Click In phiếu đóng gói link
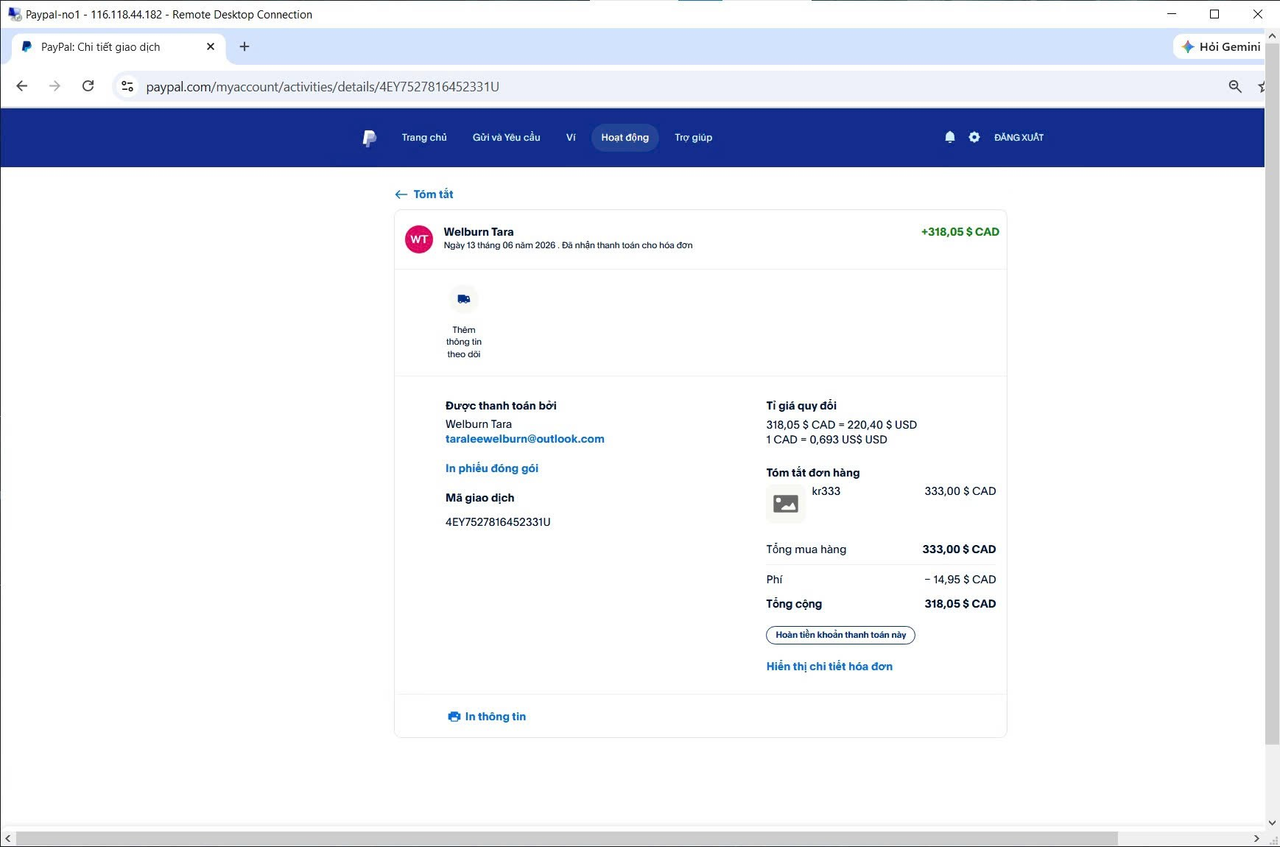 (492, 468)
